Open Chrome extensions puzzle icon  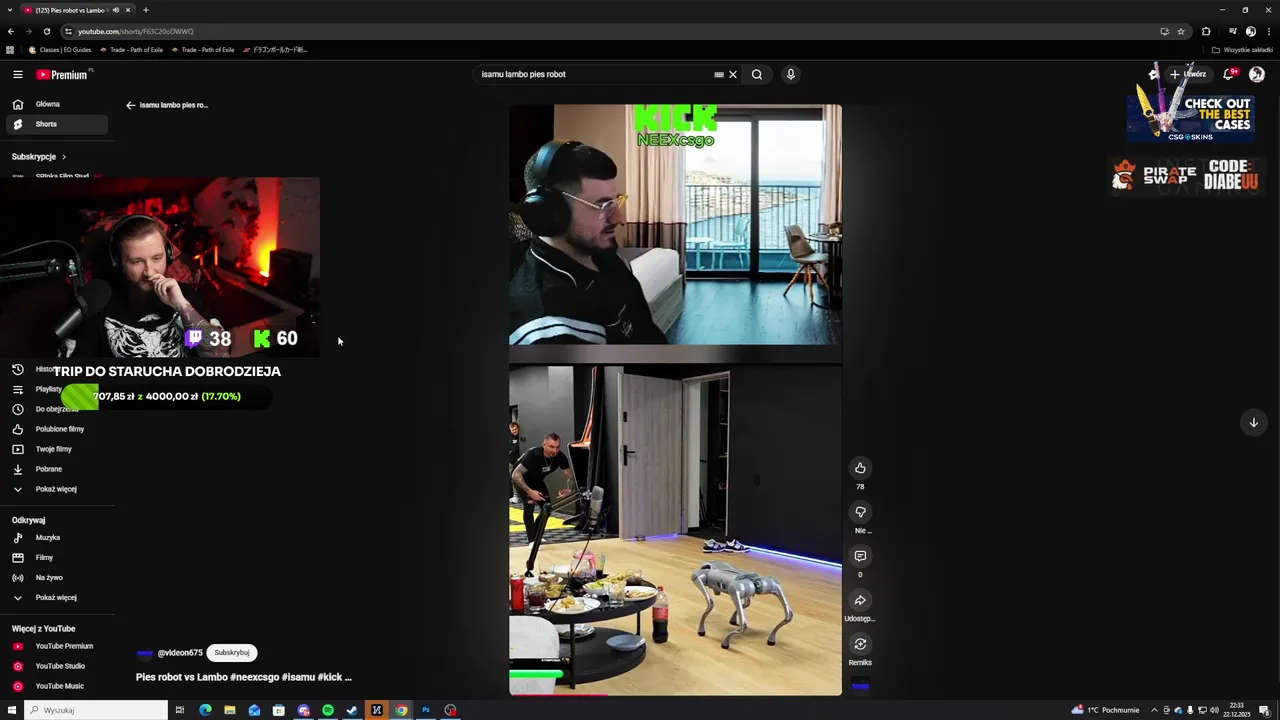(1206, 31)
